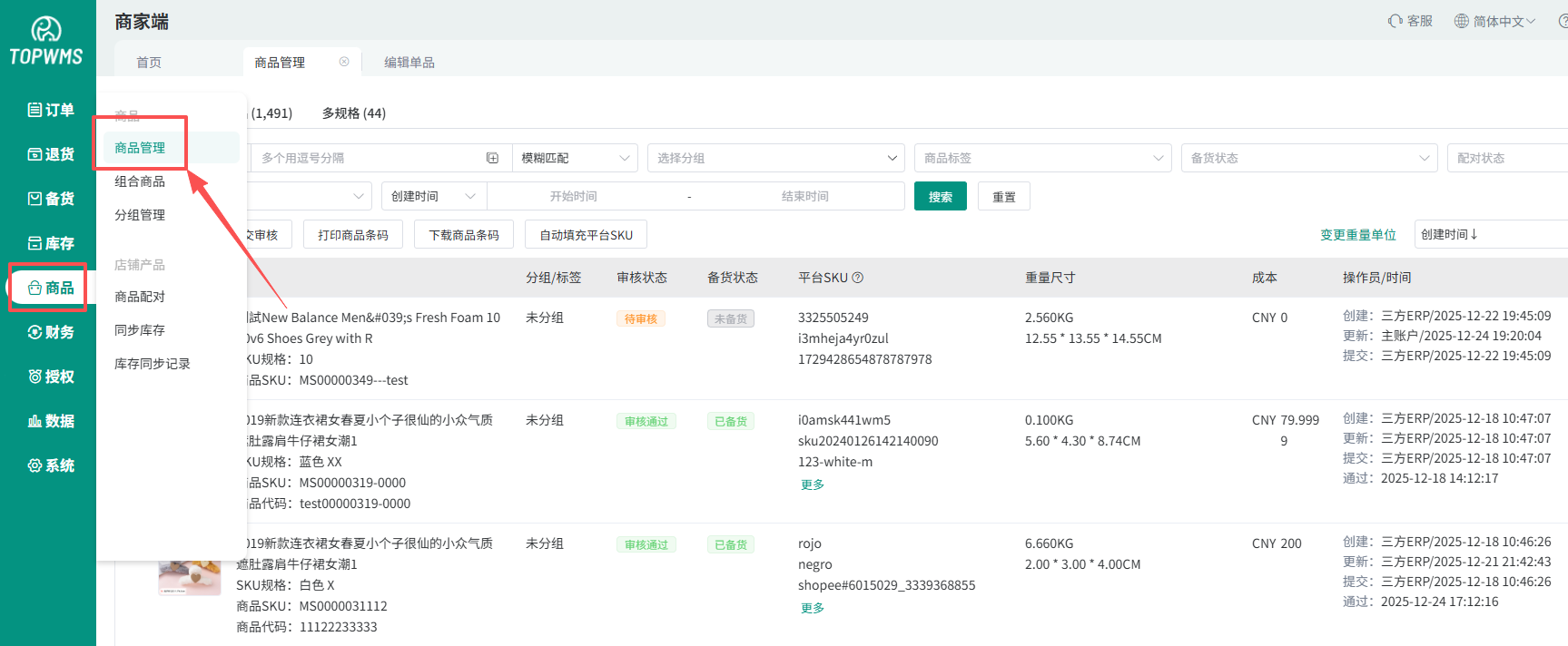Click the 客服 customer service headset icon

tap(1395, 21)
